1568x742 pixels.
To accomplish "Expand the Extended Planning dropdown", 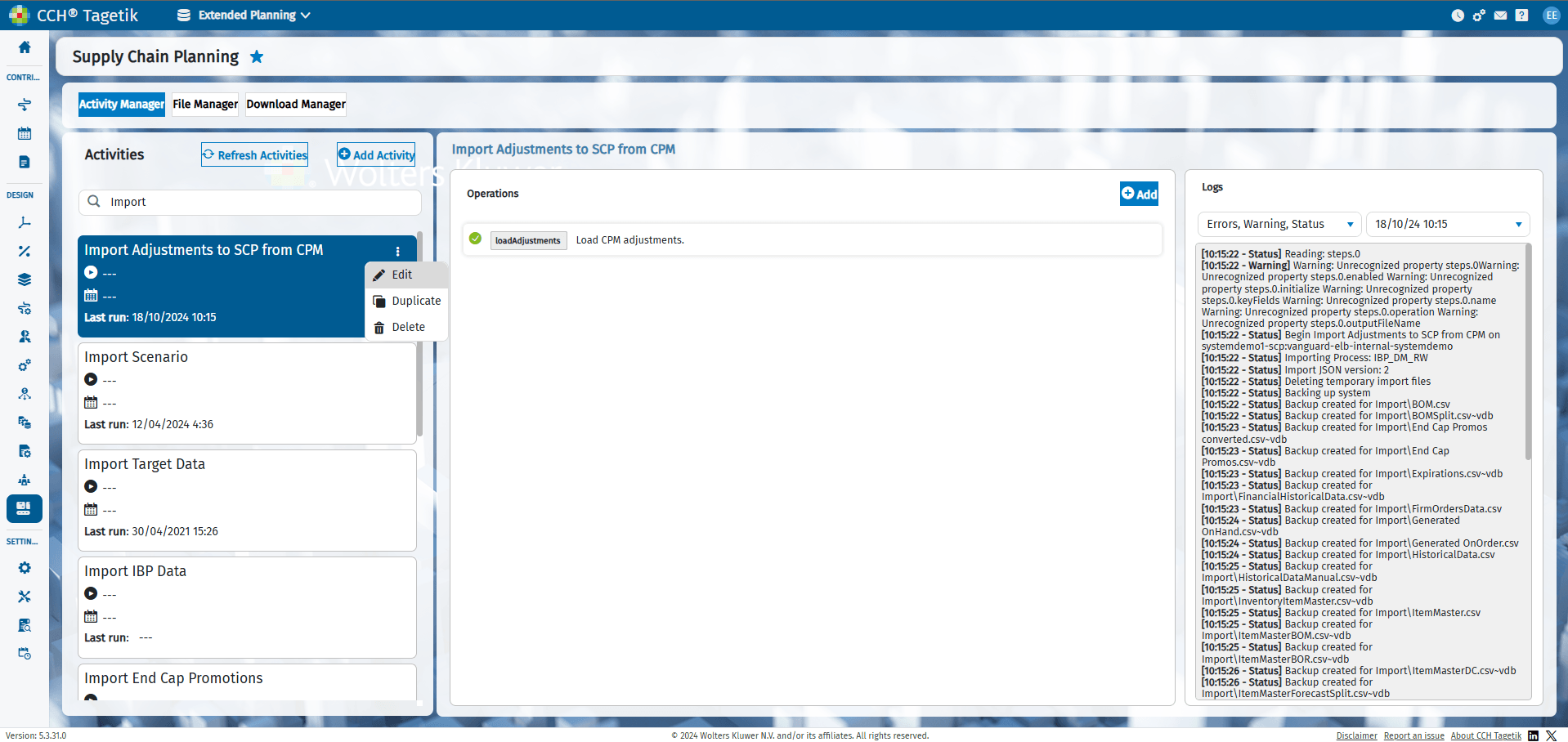I will click(244, 16).
